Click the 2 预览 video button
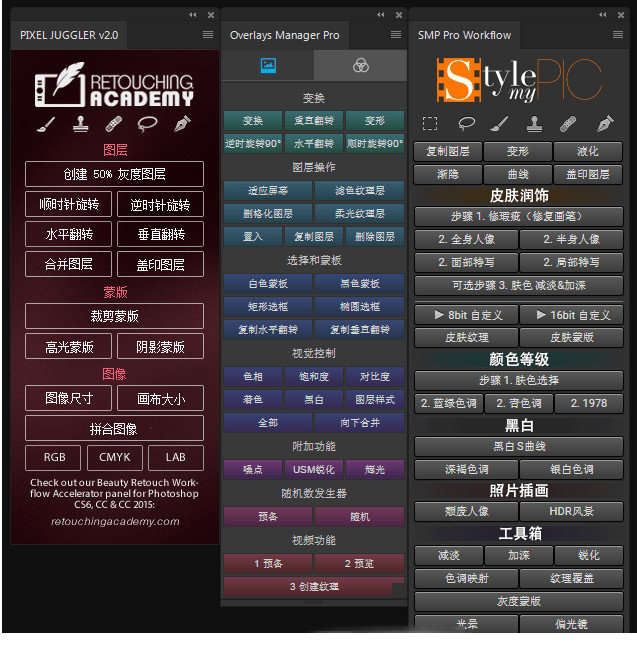Image resolution: width=637 pixels, height=658 pixels. [x=360, y=564]
